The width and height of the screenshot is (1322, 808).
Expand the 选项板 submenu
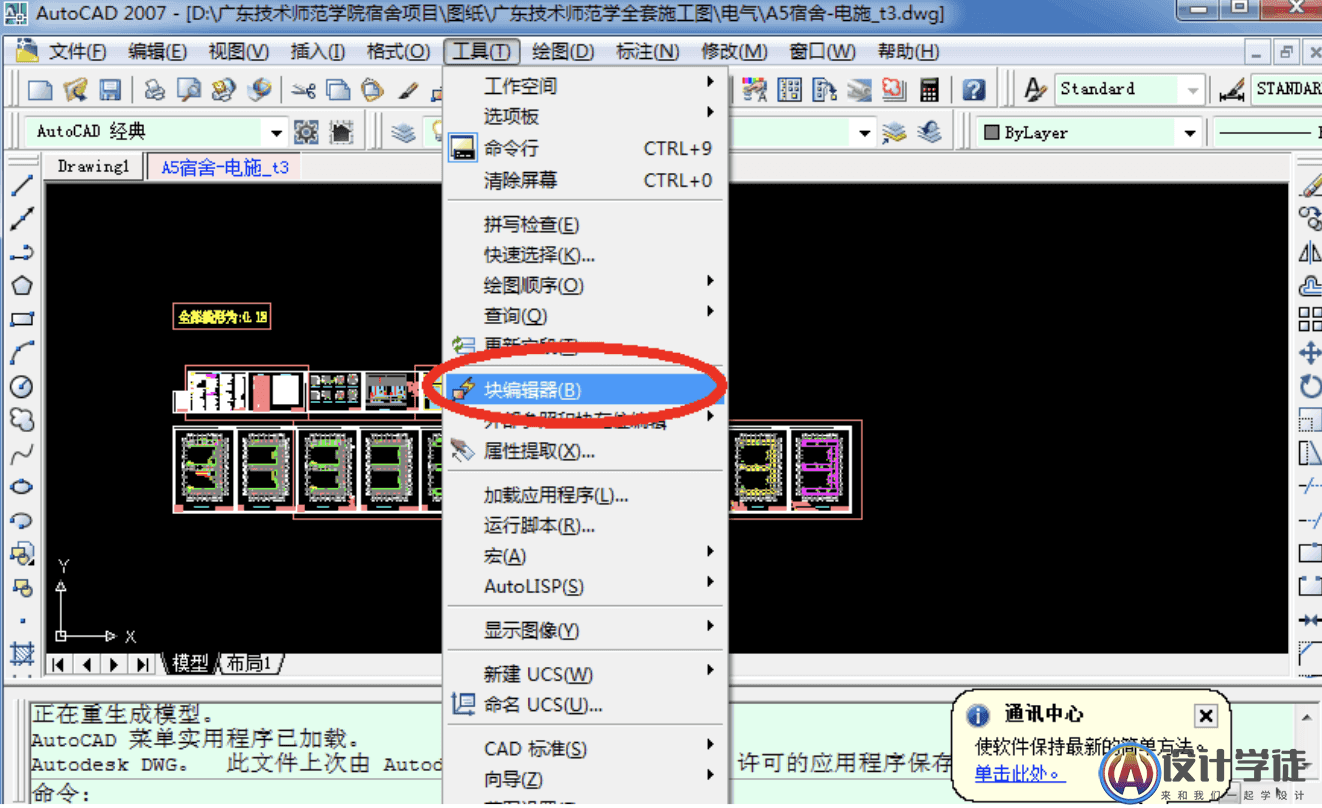pos(585,117)
